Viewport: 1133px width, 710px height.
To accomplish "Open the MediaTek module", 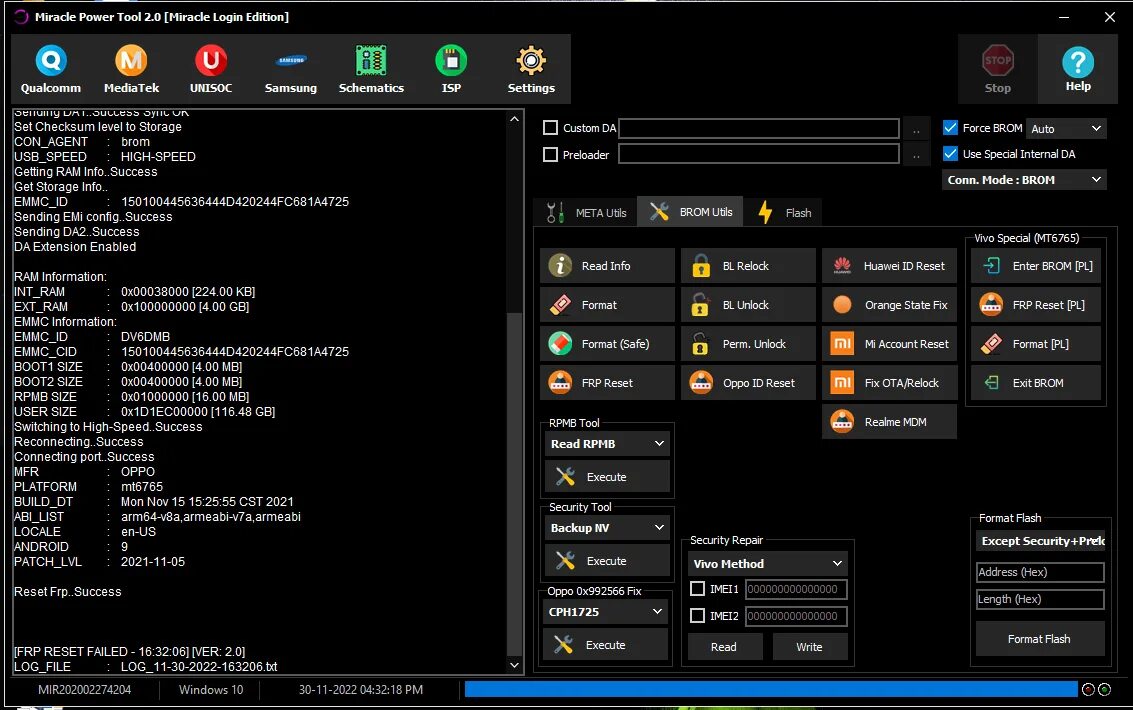I will click(131, 69).
